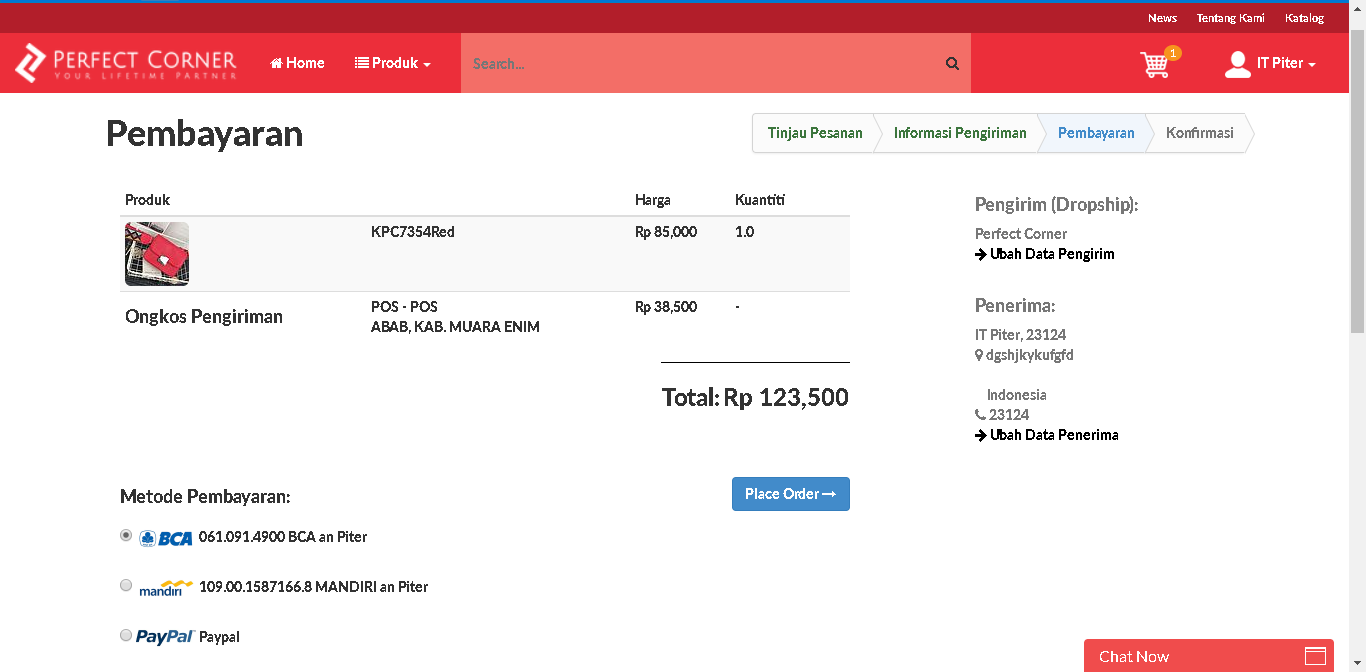Choose the Paypal payment radio option
This screenshot has height=672, width=1366.
(x=126, y=635)
